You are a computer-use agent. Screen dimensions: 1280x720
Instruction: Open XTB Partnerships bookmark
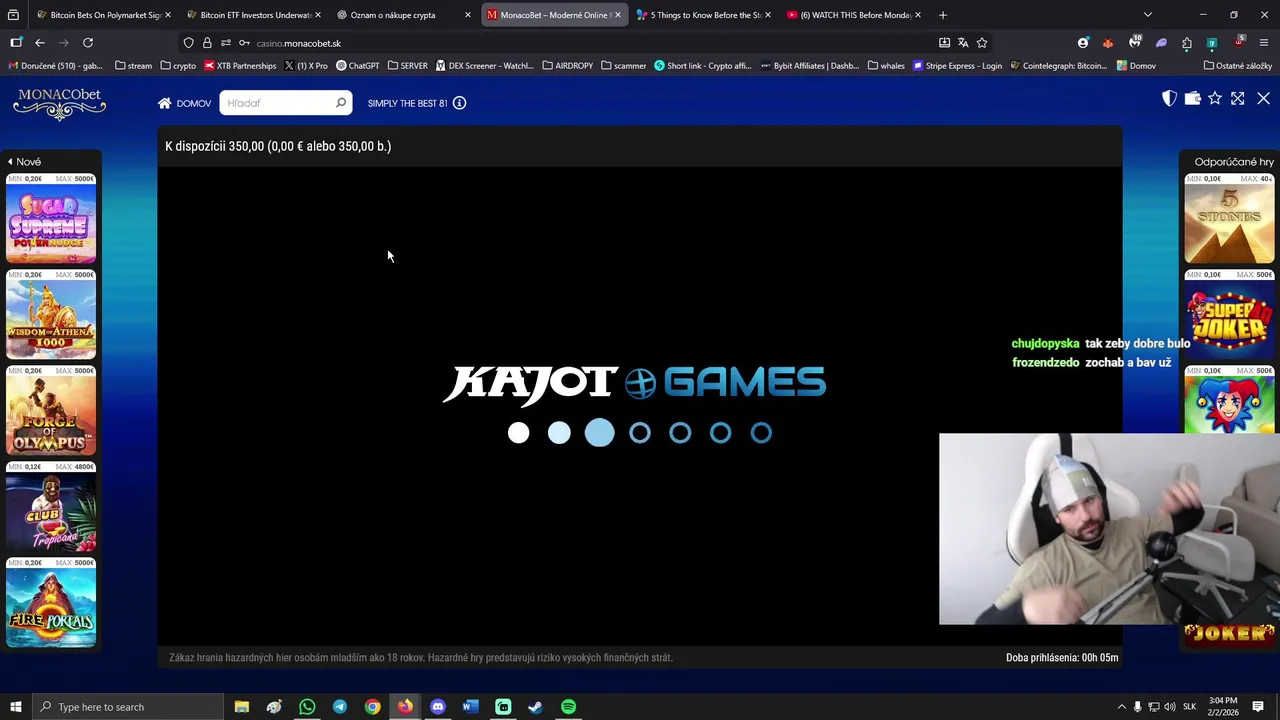240,66
